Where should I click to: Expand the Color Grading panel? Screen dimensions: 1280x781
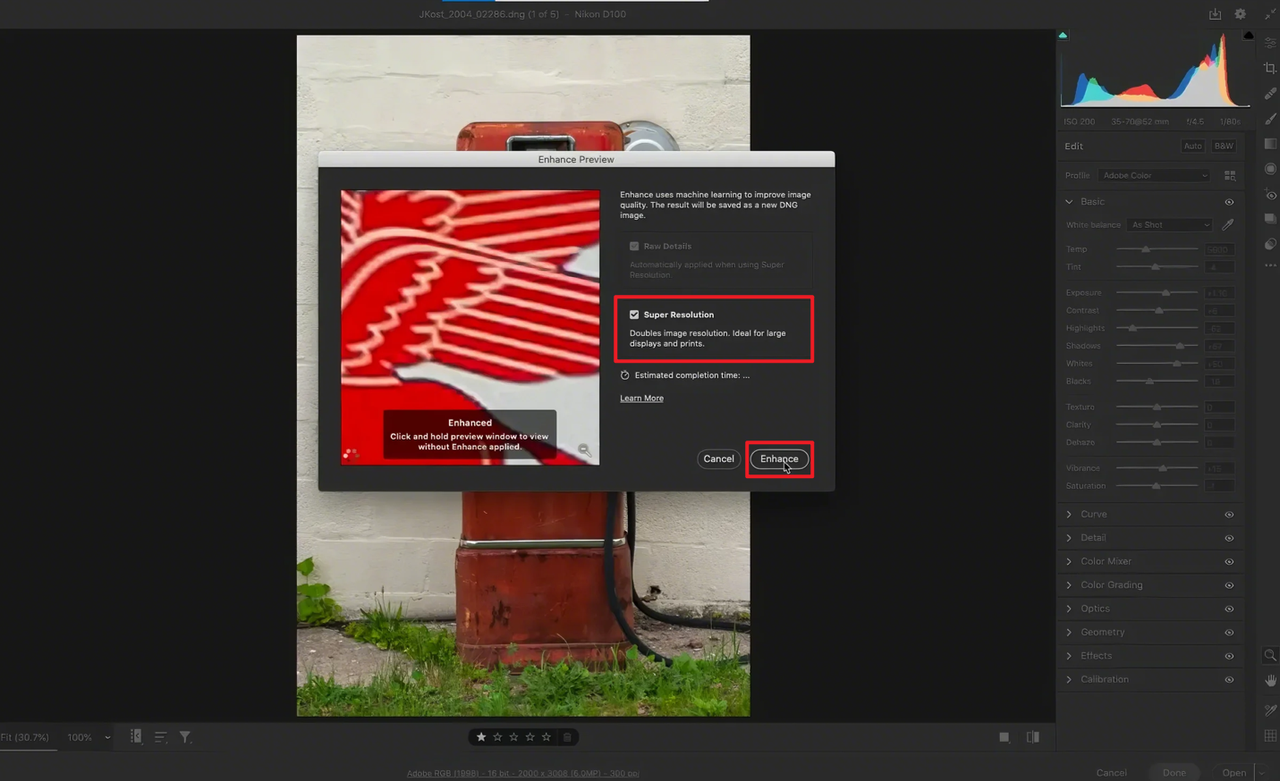point(1112,584)
